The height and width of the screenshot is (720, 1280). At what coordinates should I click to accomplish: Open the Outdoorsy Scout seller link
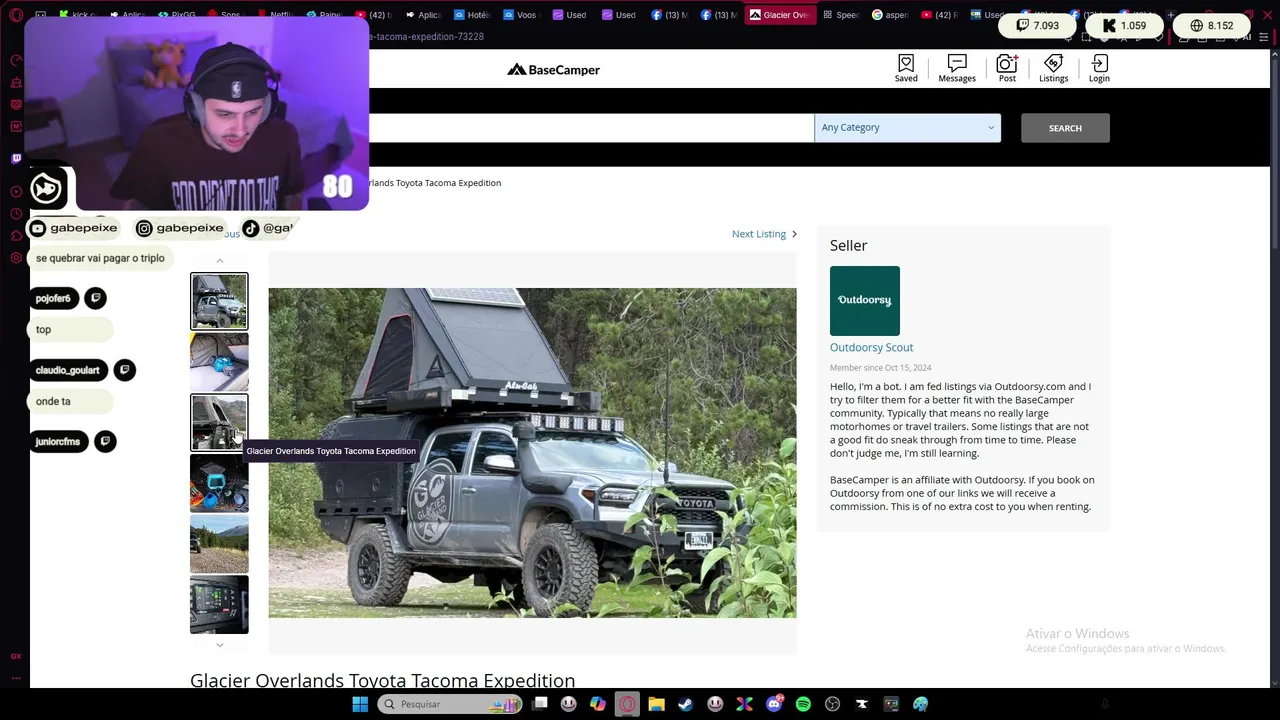(871, 347)
